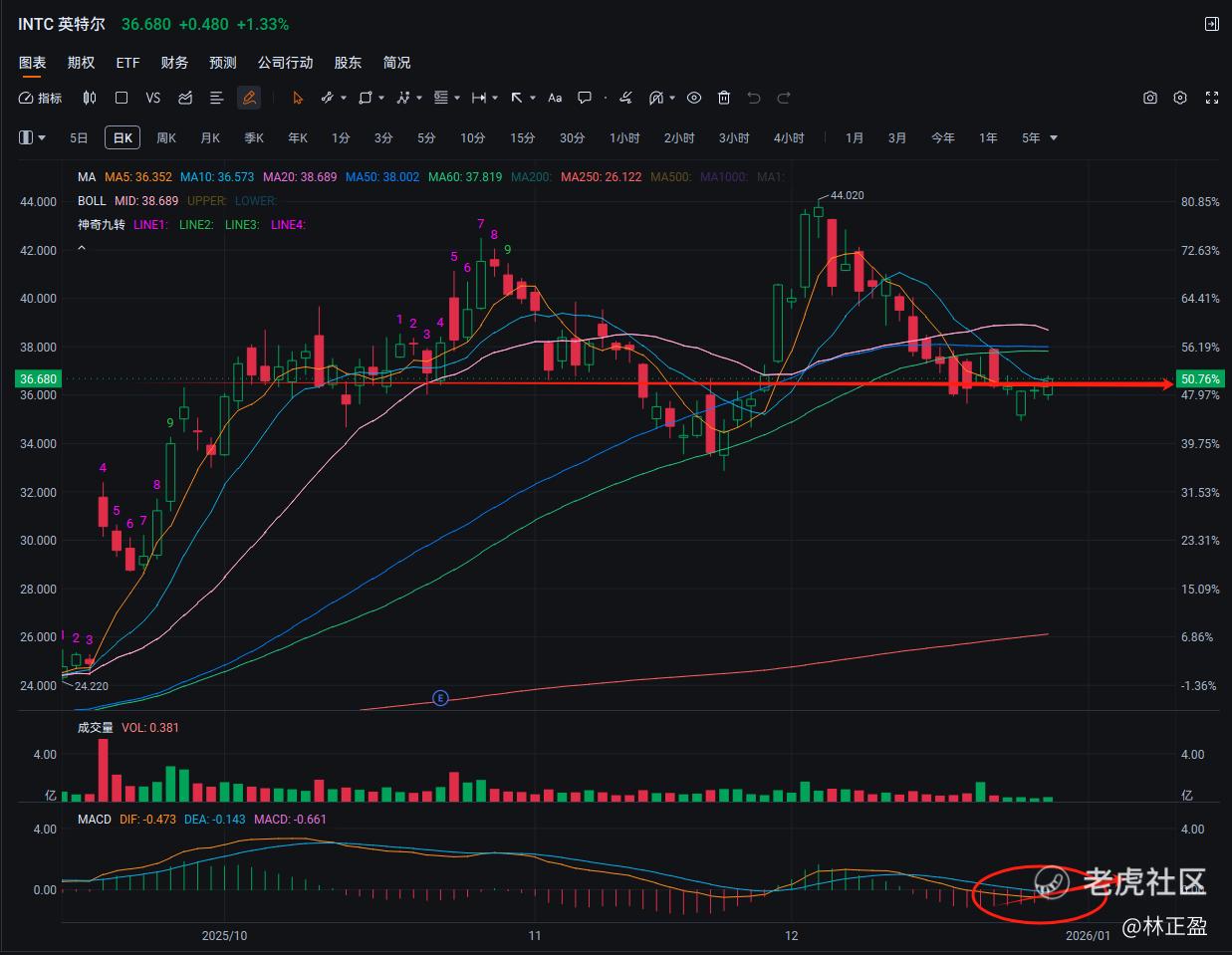Switch to the 图表 tab

click(32, 62)
